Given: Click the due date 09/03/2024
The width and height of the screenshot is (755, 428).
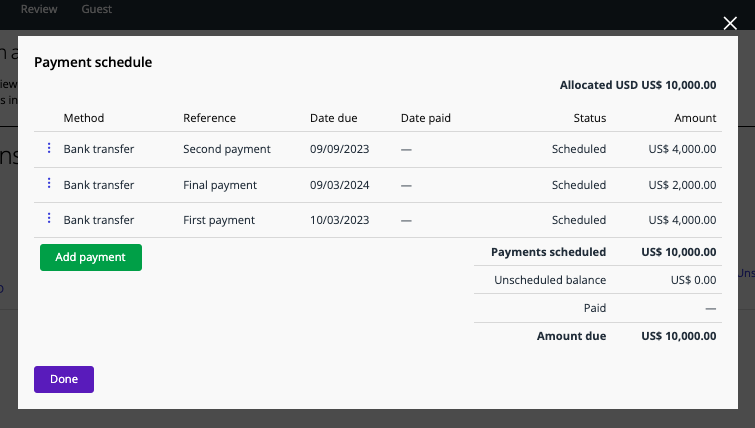Looking at the screenshot, I should point(339,185).
